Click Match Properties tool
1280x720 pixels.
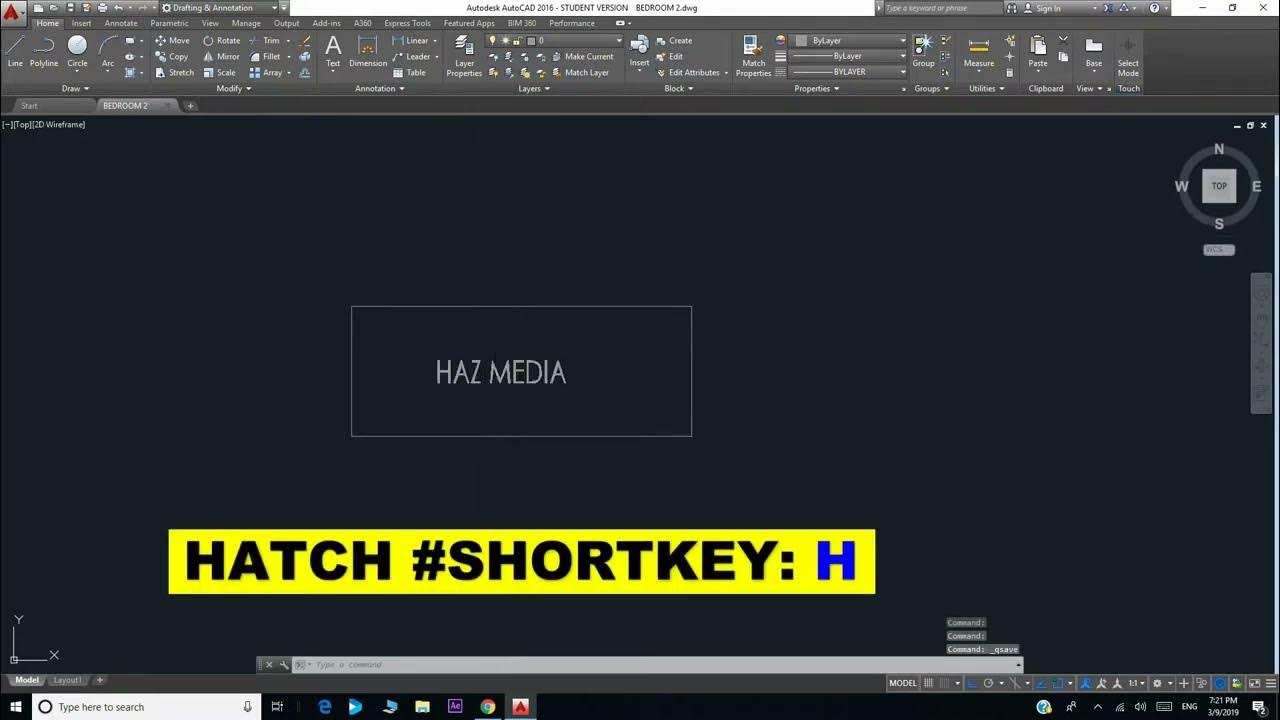pyautogui.click(x=753, y=56)
